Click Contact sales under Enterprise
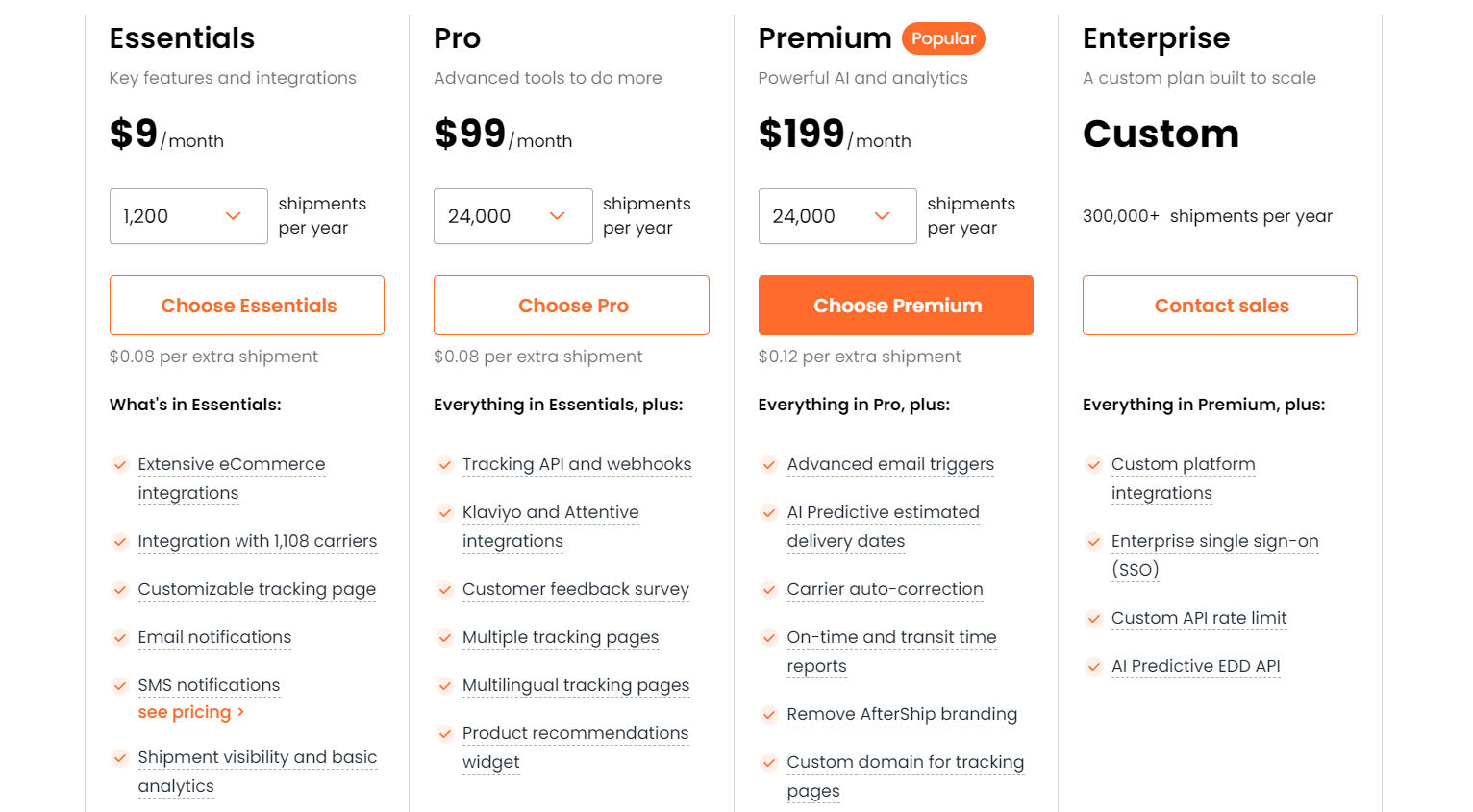 tap(1220, 305)
